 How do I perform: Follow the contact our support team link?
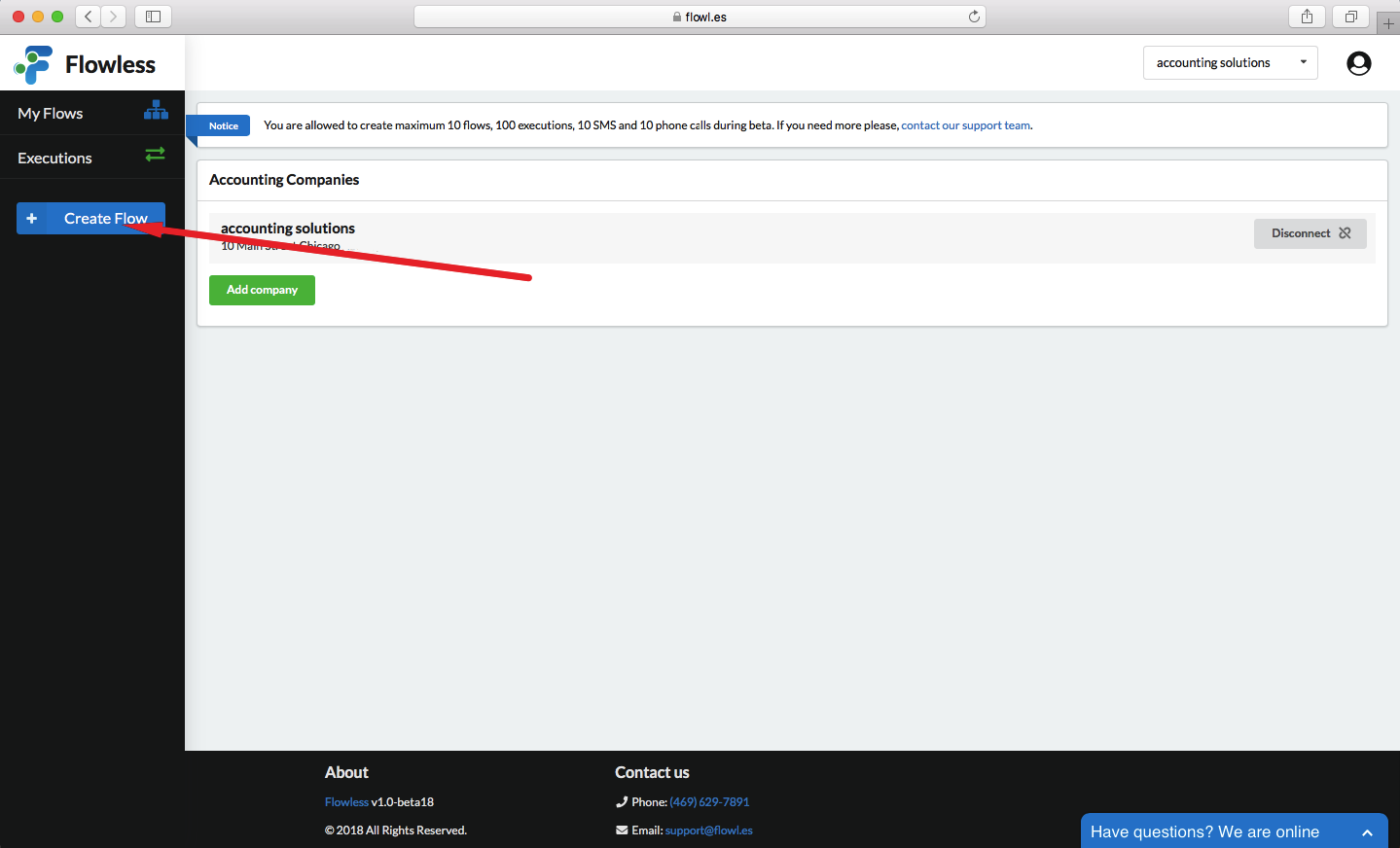(965, 125)
